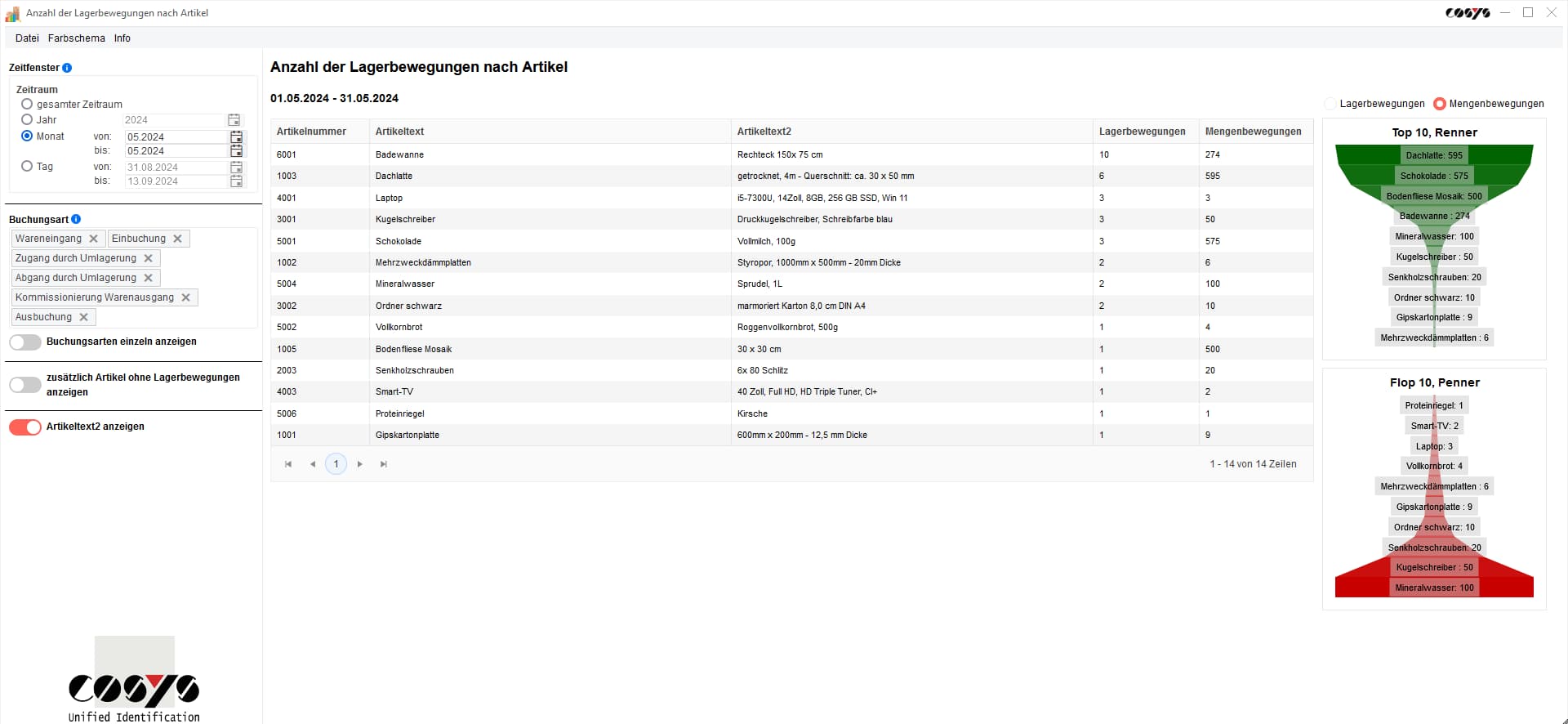Viewport: 1568px width, 724px height.
Task: Click Monat von 05.2024 field
Action: (x=176, y=136)
